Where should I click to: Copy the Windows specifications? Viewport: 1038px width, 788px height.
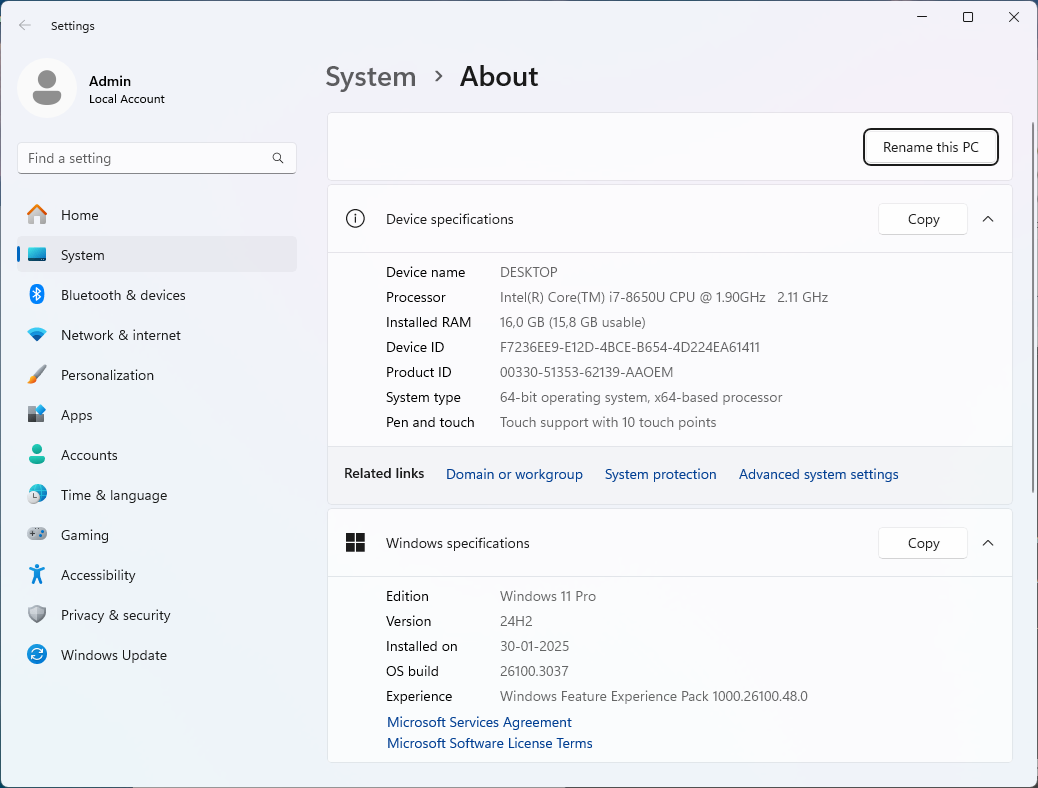click(x=923, y=543)
